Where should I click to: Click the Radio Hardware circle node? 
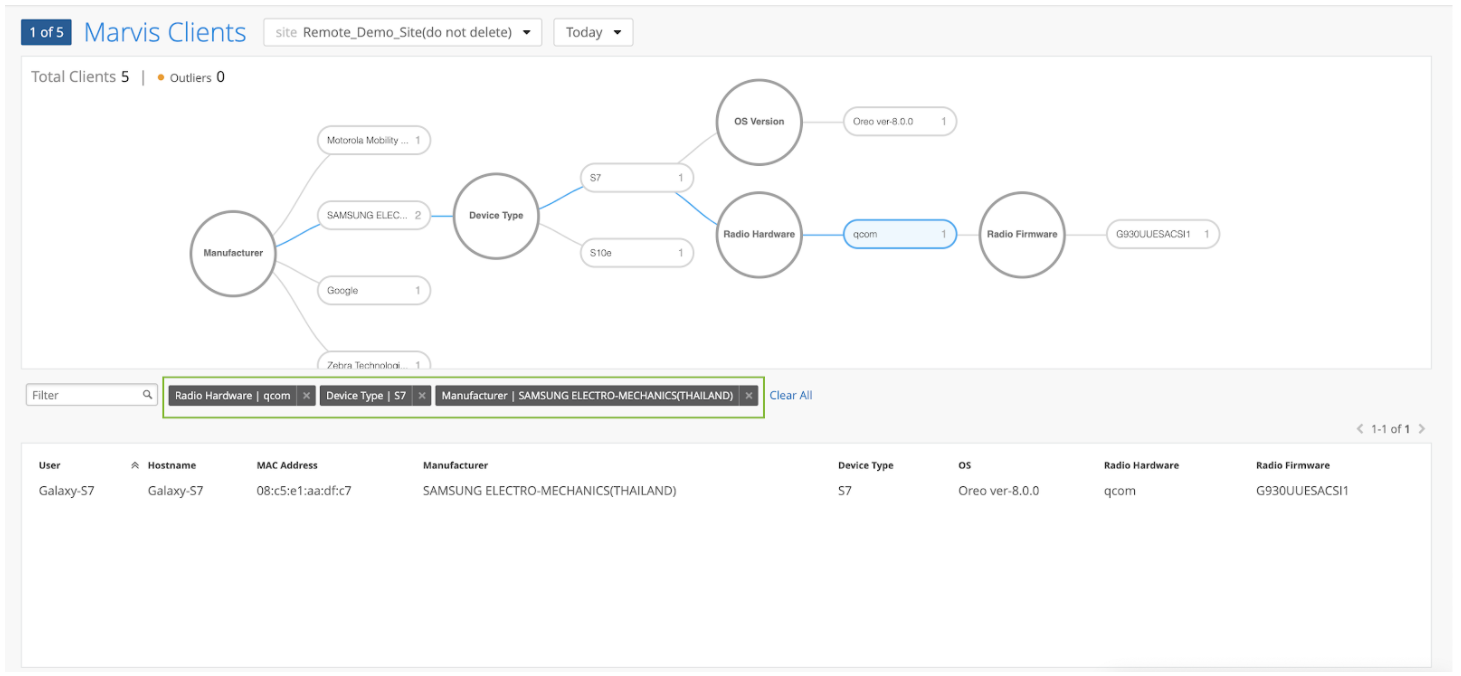point(759,234)
